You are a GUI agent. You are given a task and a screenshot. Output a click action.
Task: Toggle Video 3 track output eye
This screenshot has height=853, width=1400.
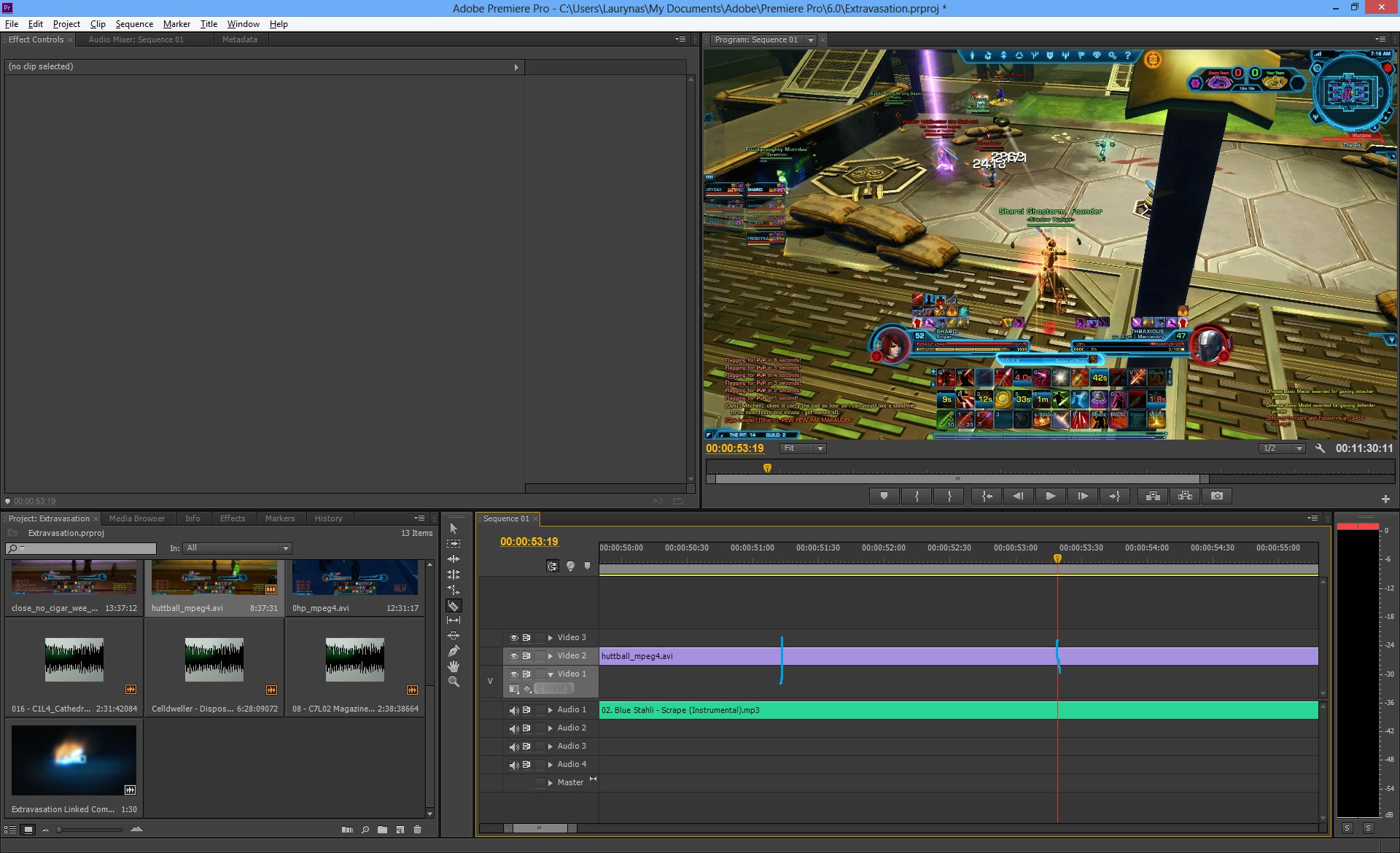click(513, 638)
